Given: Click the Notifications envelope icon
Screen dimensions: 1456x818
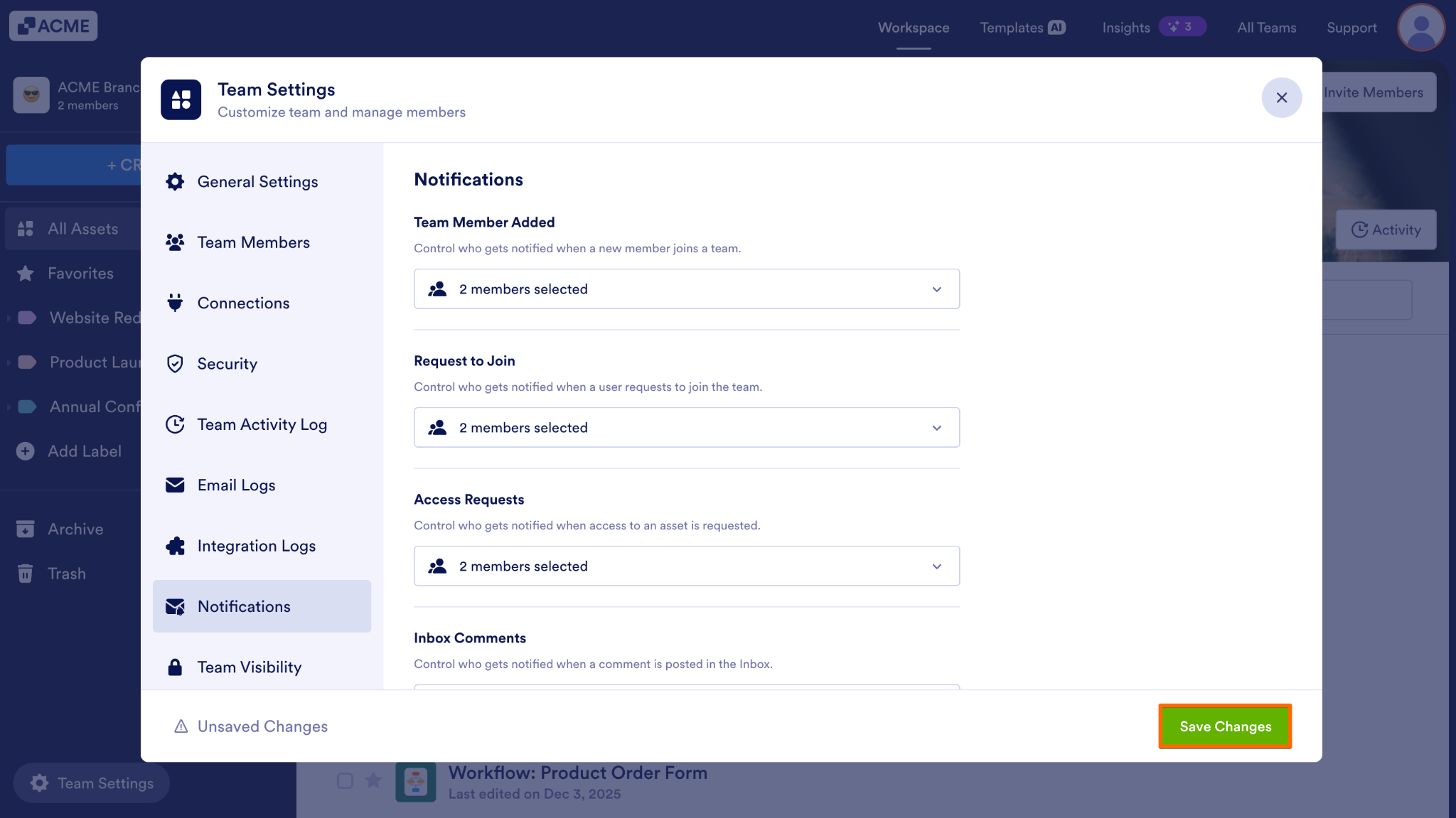Looking at the screenshot, I should [175, 606].
